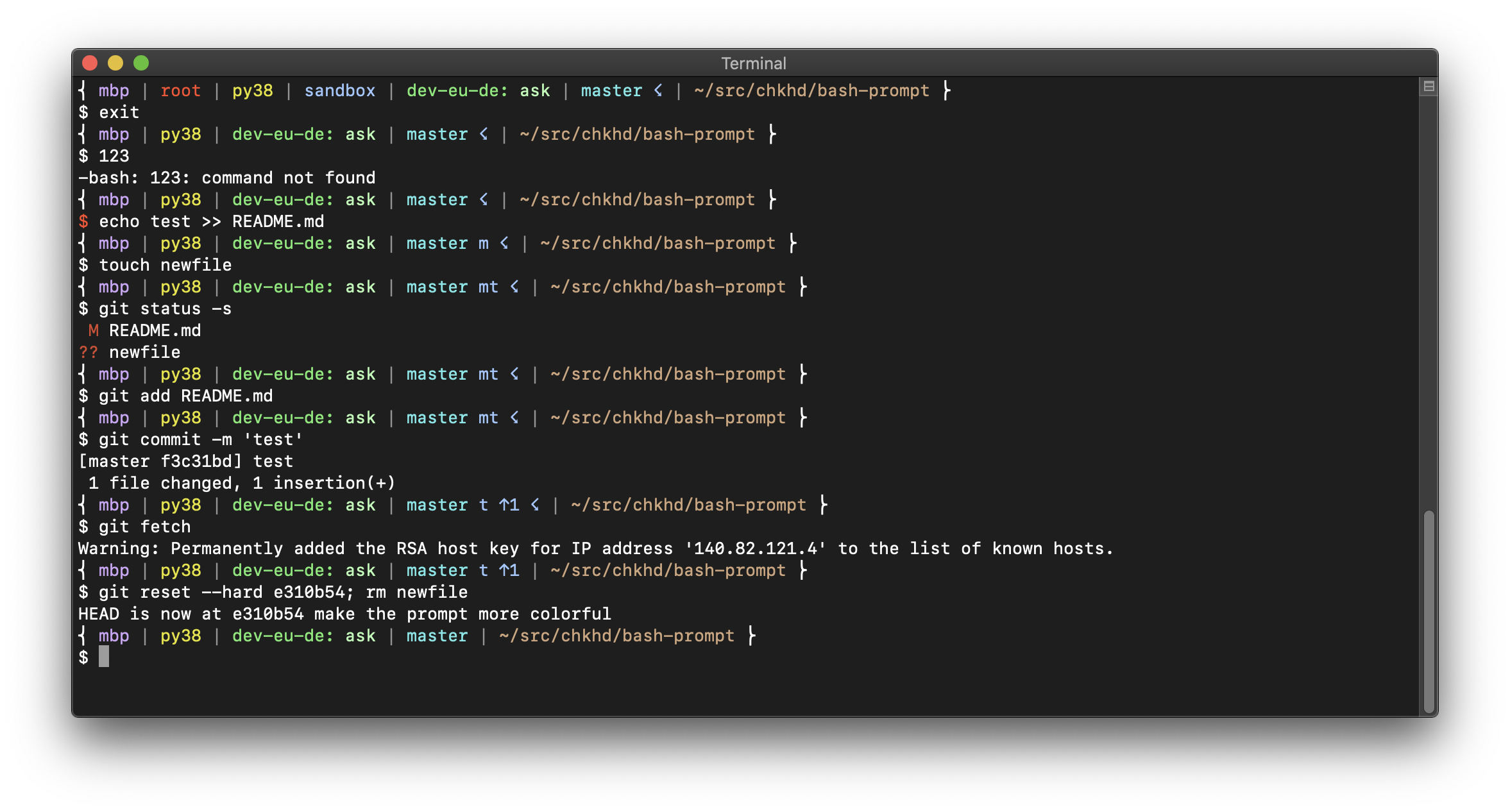Click the red root label in first prompt
1510x812 pixels.
pos(180,91)
